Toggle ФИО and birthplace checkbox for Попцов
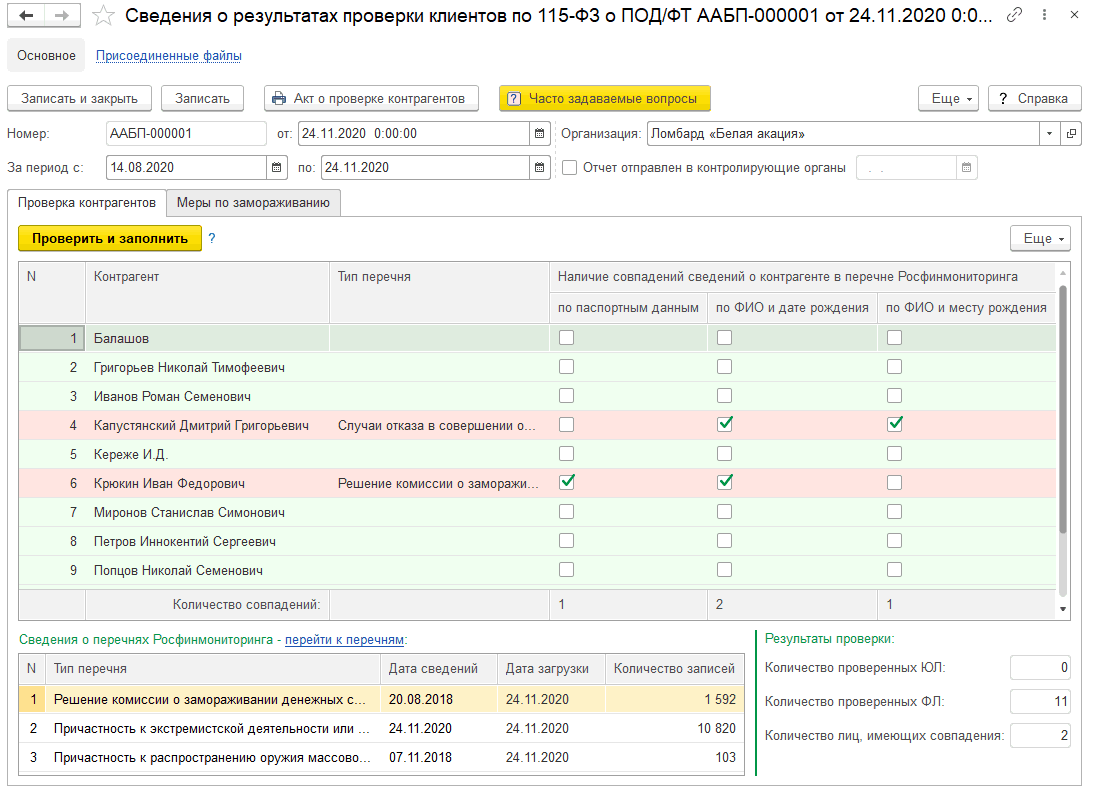Viewport: 1093px width, 793px height. point(895,570)
